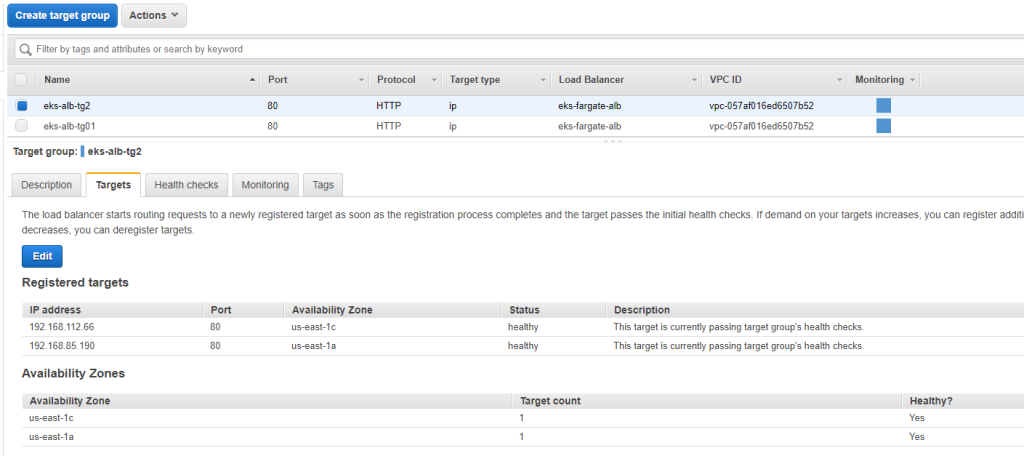Open monitoring icon for eks-alb-tg01
Viewport: 1024px width, 456px height.
click(x=883, y=126)
